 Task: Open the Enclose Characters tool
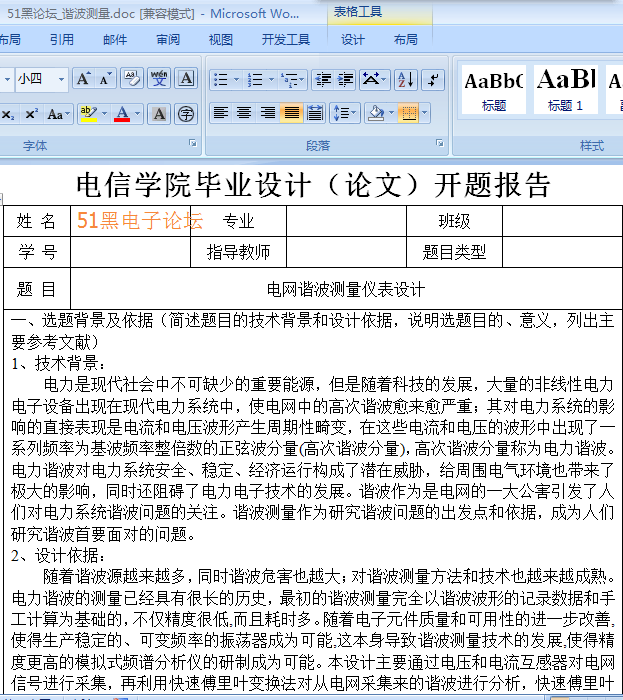(x=186, y=114)
